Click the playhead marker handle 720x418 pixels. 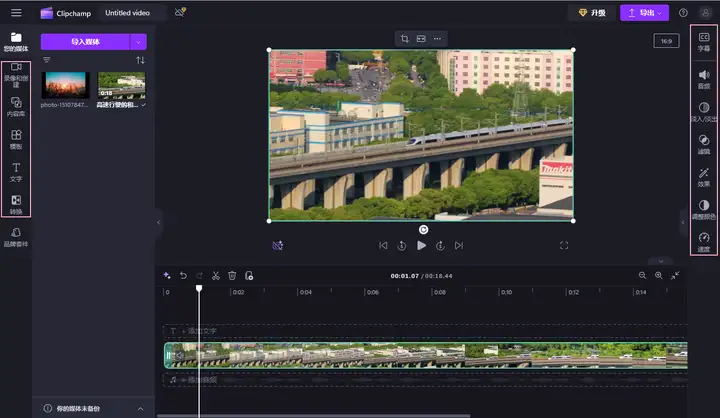tap(199, 288)
